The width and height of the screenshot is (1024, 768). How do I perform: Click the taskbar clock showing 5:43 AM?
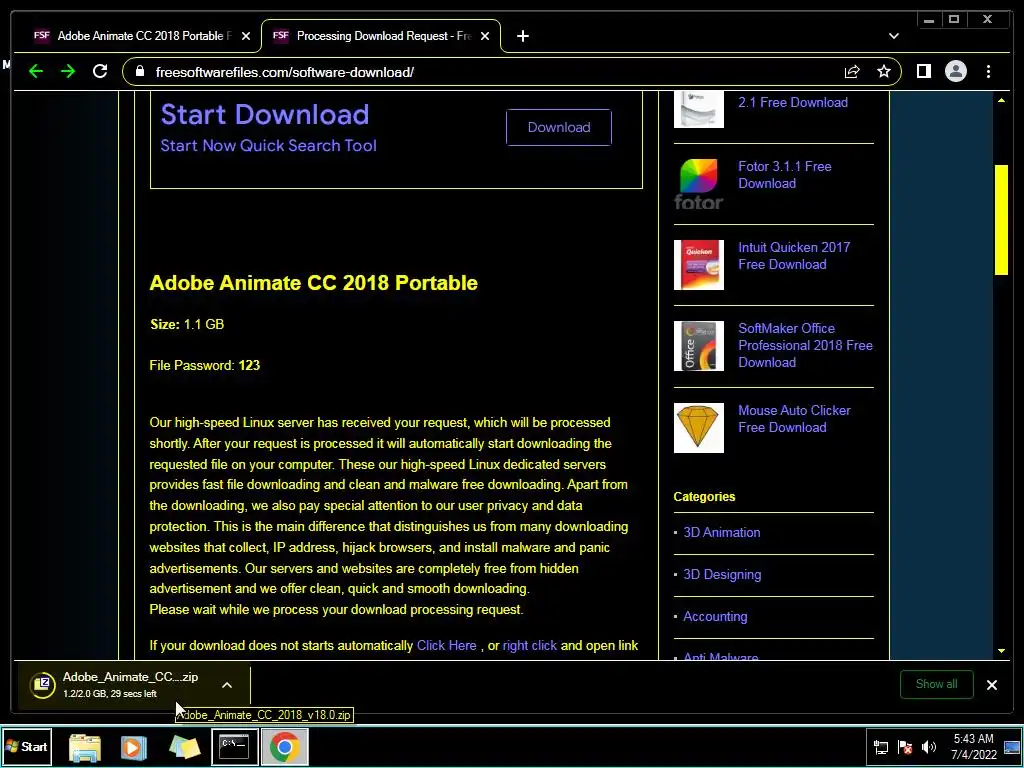(x=974, y=746)
